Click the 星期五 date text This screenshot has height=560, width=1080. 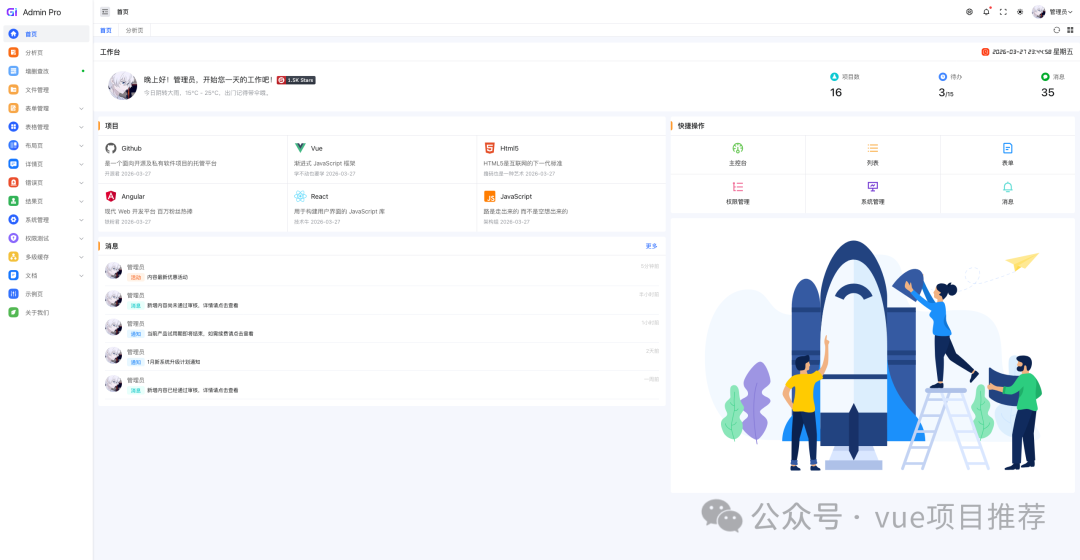click(x=1063, y=52)
